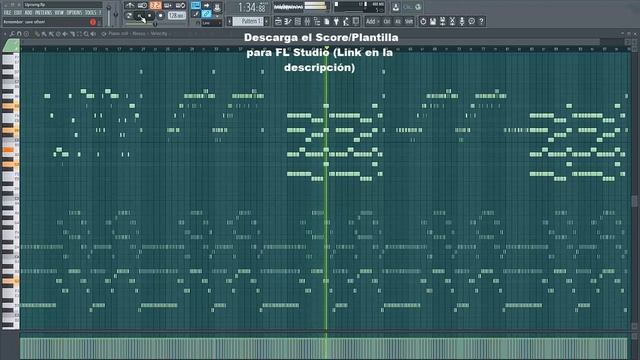Open the Browser panel
The height and width of the screenshot is (360, 640).
pyautogui.click(x=317, y=21)
